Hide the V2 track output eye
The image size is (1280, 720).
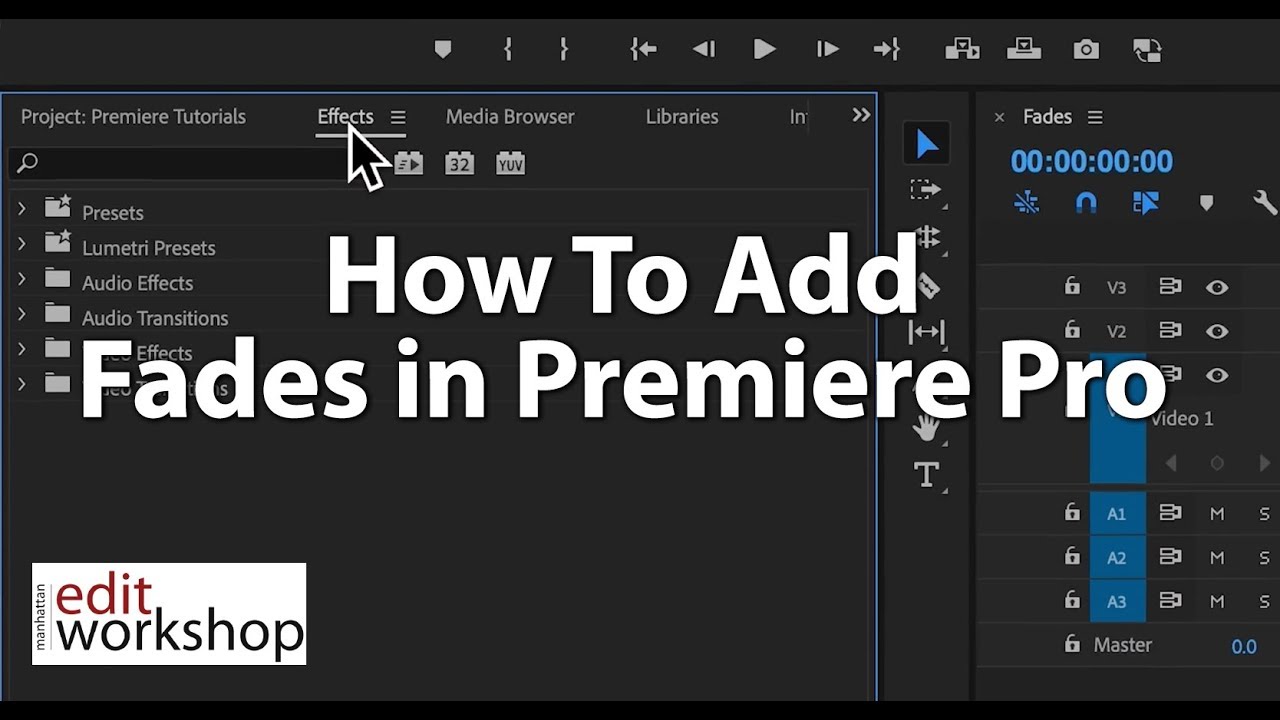(1217, 331)
